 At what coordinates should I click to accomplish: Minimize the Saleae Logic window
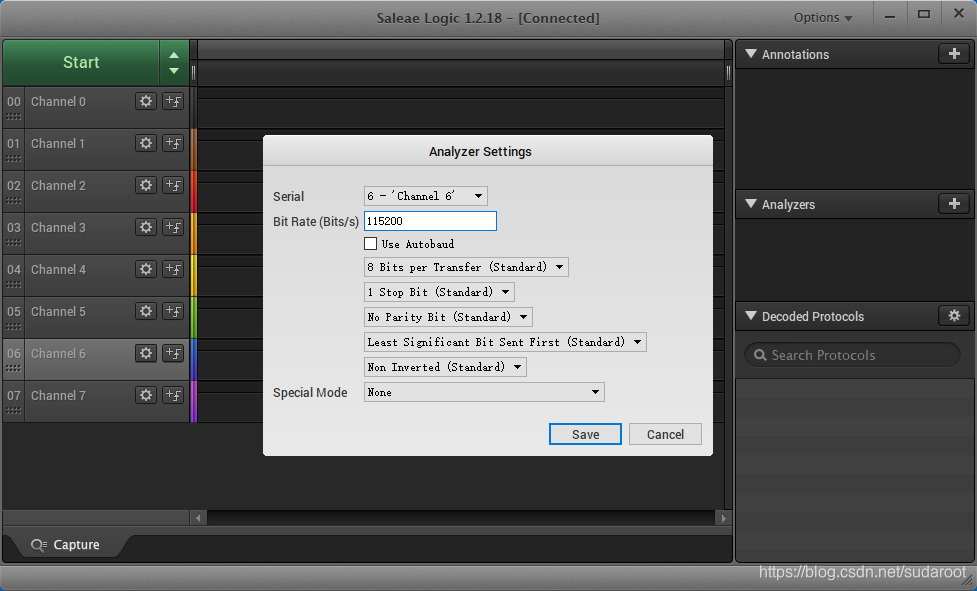coord(890,17)
